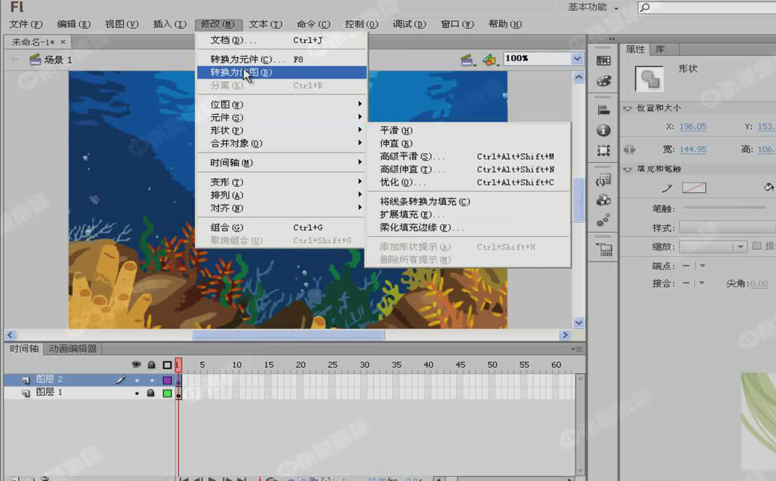This screenshot has width=776, height=481.
Task: Toggle visibility dot of 图层 2
Action: pos(137,380)
